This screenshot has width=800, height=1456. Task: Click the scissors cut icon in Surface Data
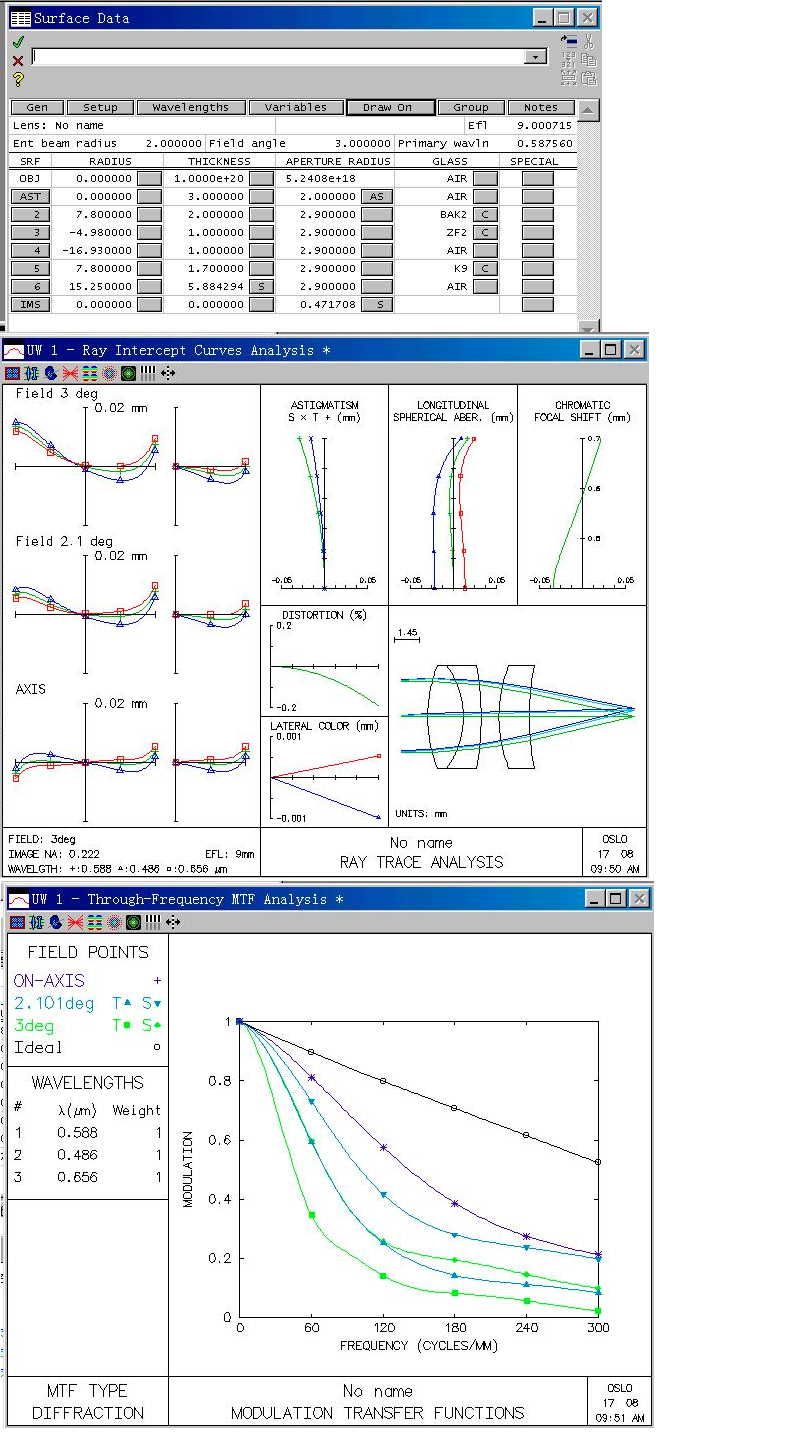pos(589,41)
